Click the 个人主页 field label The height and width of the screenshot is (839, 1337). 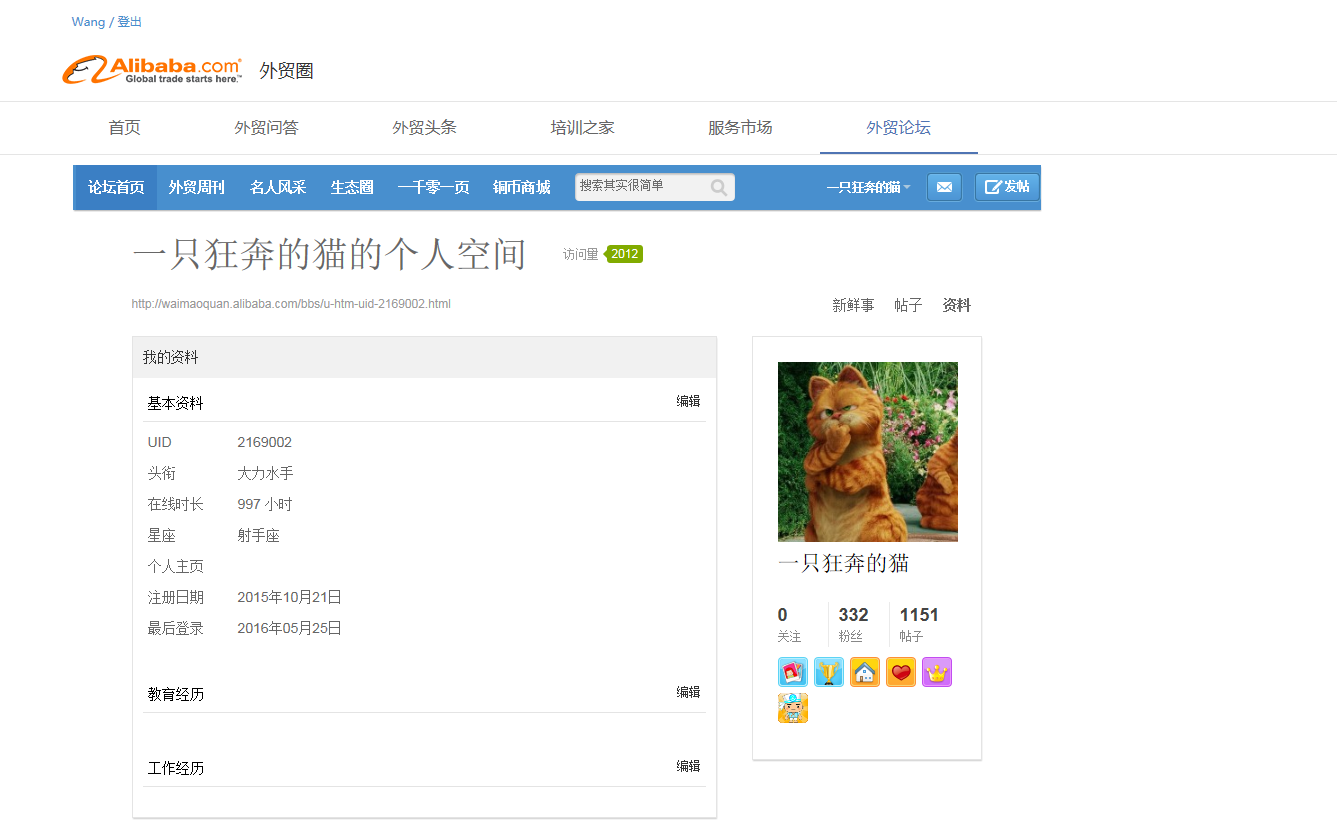[176, 566]
